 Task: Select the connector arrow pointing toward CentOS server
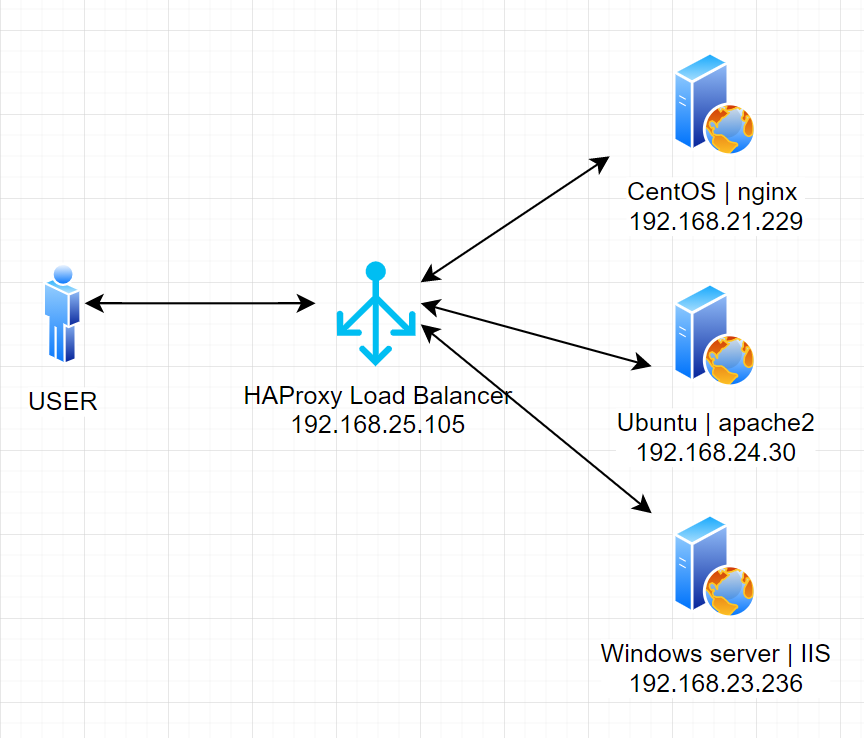[x=515, y=219]
